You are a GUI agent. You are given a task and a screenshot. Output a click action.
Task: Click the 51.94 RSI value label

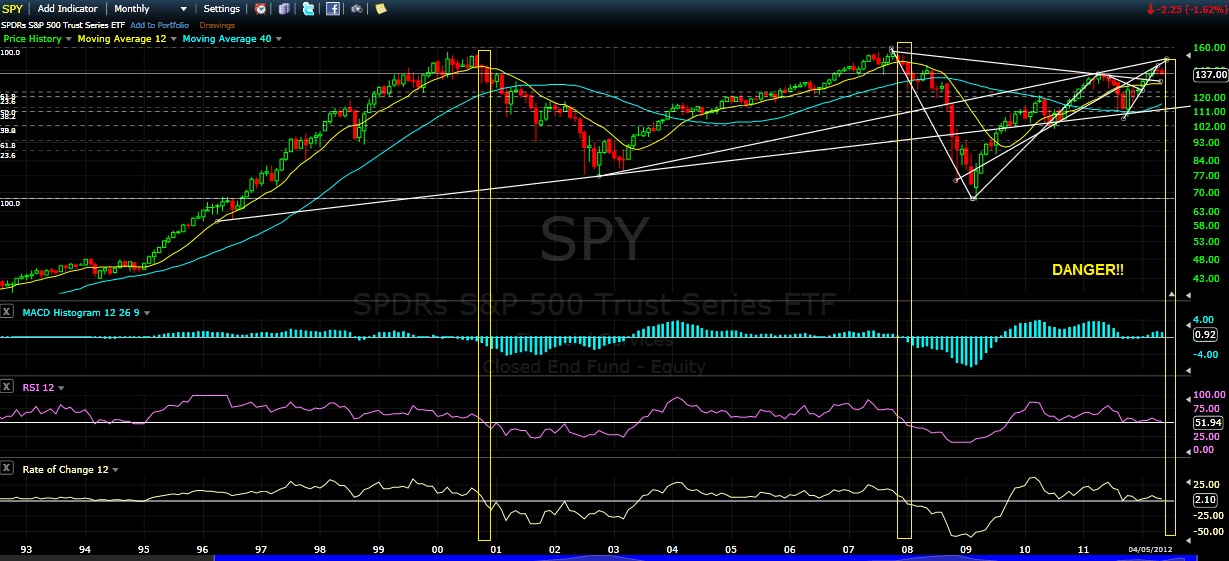pos(1208,423)
